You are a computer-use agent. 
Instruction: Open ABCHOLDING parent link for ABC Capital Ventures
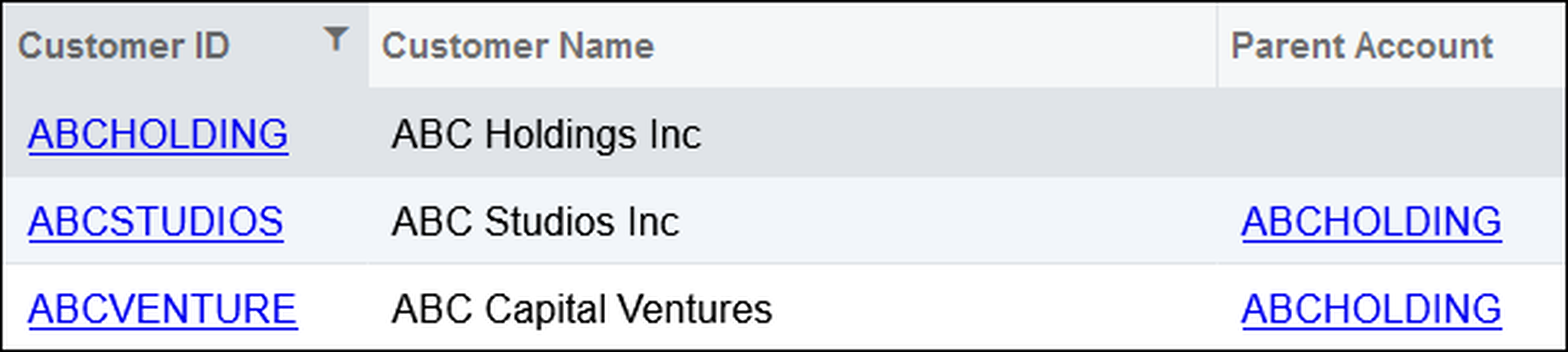click(x=1372, y=309)
